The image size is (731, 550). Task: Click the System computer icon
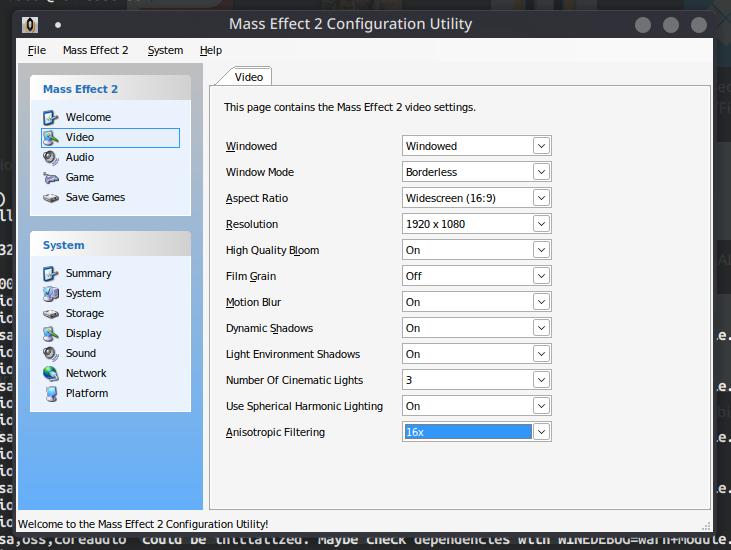(50, 294)
